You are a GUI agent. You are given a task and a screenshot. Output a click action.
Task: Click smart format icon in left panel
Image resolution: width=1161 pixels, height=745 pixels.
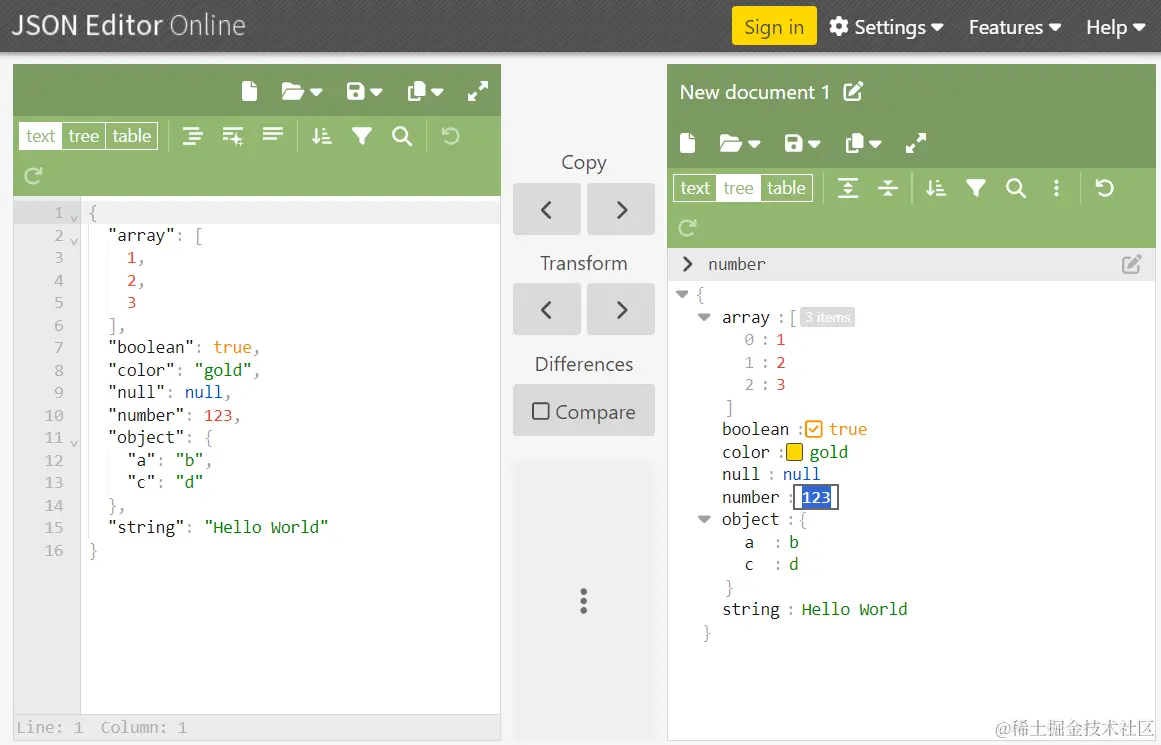pos(232,136)
